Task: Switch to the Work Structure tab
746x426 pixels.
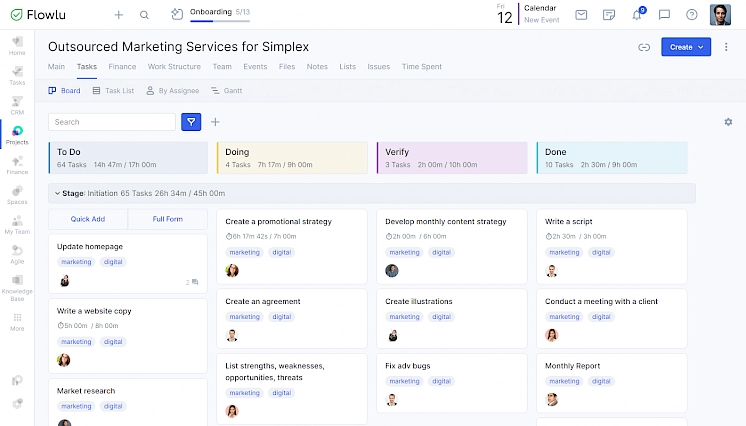Action: 174,67
